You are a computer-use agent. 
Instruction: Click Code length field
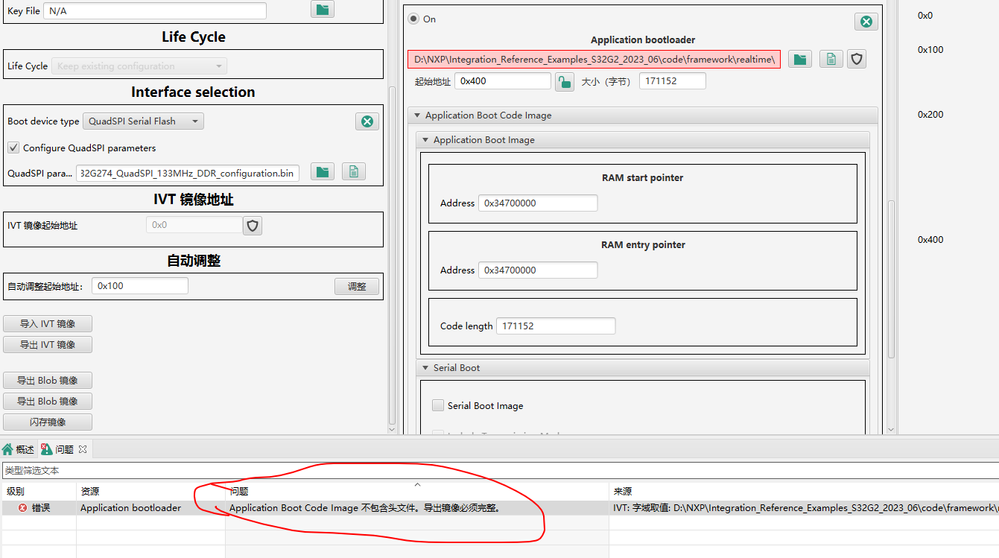tap(556, 326)
